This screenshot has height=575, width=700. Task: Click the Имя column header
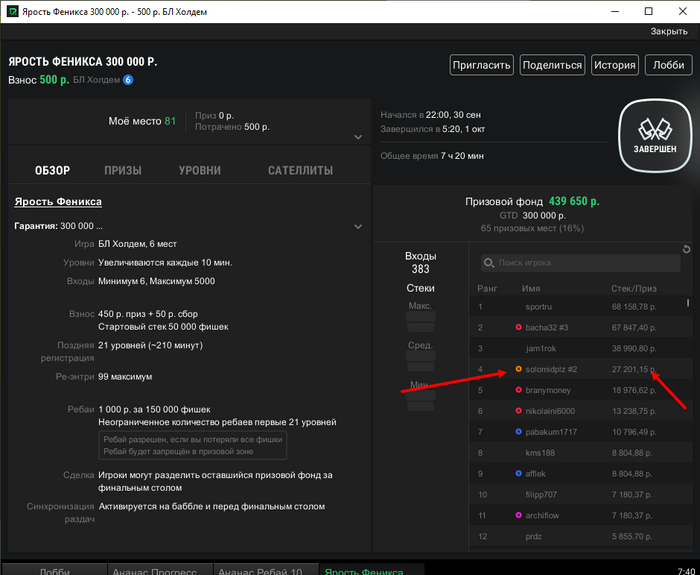click(531, 288)
